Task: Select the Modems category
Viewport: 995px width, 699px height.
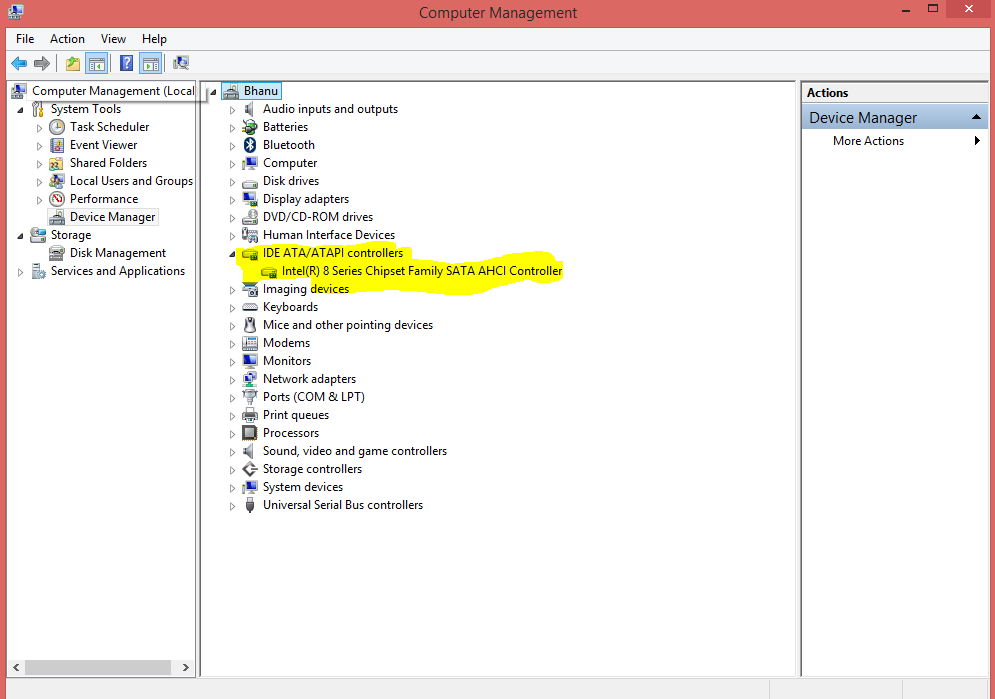Action: tap(286, 343)
